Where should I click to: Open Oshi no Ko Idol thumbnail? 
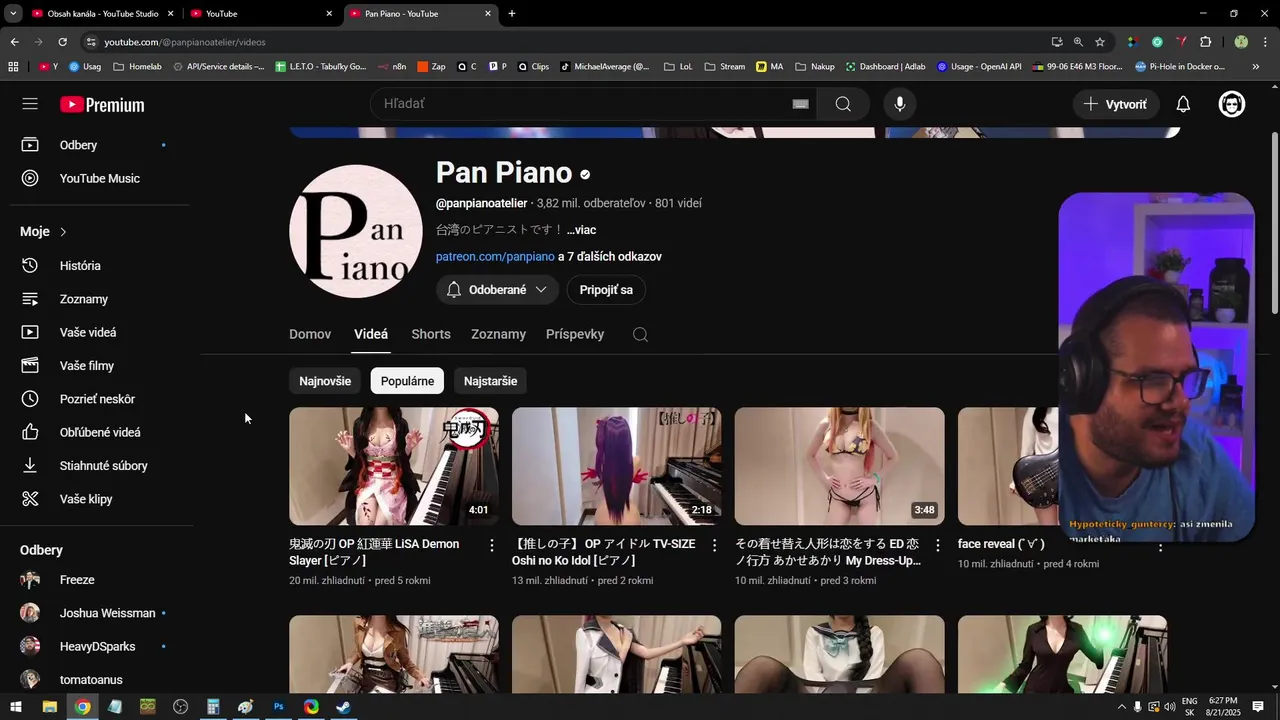617,466
